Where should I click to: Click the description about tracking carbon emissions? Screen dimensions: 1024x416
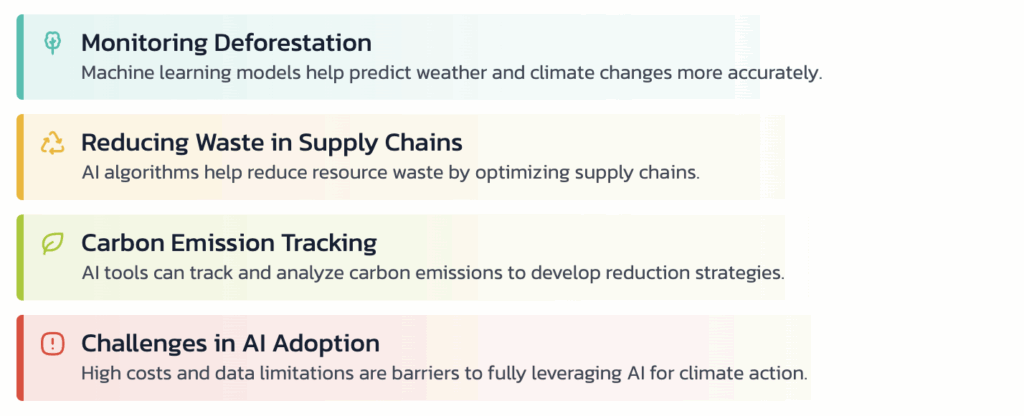click(433, 273)
